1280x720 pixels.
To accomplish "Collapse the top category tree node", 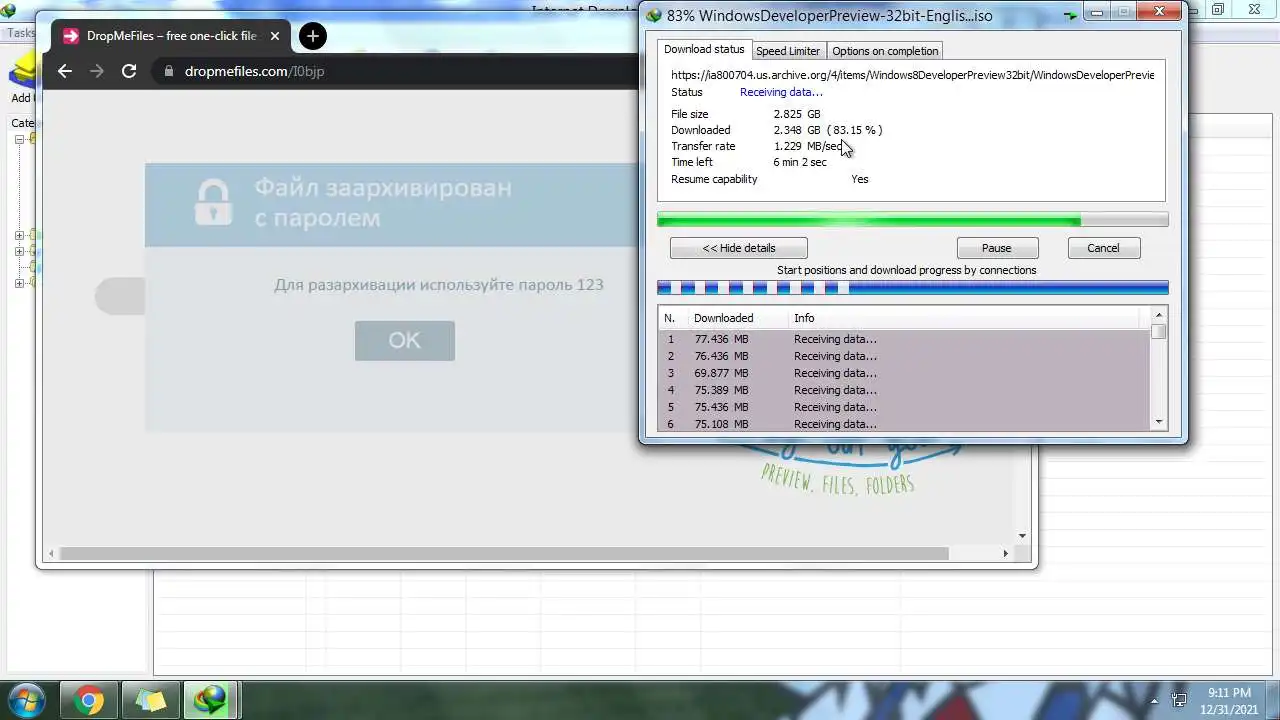I will tap(19, 140).
